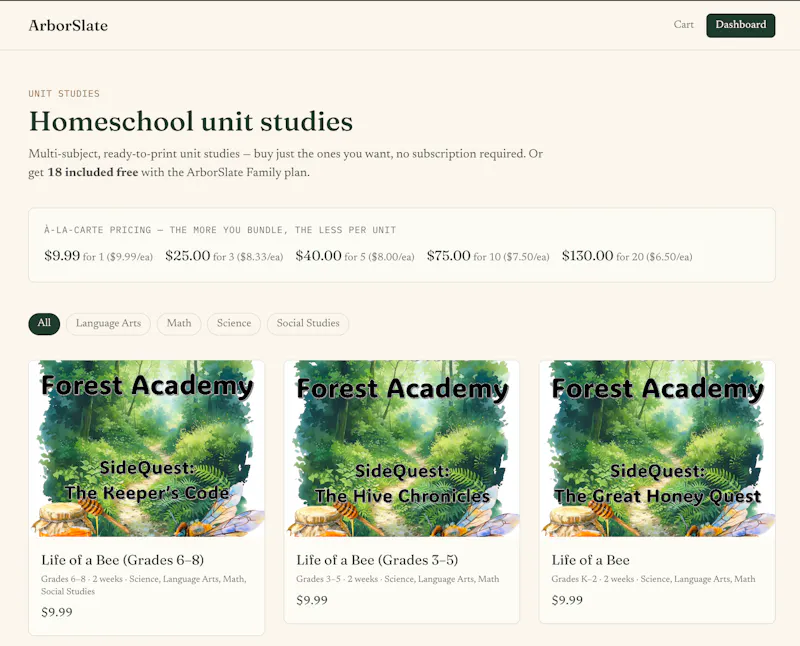Image resolution: width=800 pixels, height=646 pixels.
Task: Click the $9.99 for 1 price
Action: pyautogui.click(x=98, y=256)
